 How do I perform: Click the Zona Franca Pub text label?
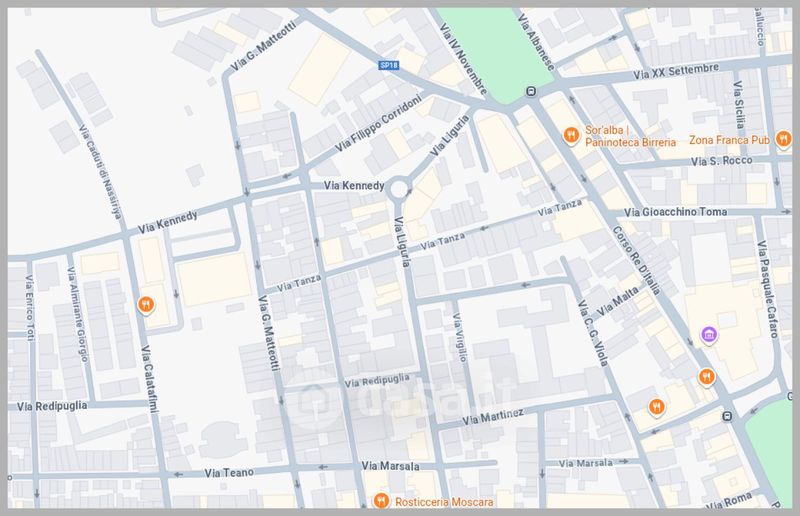pos(729,141)
